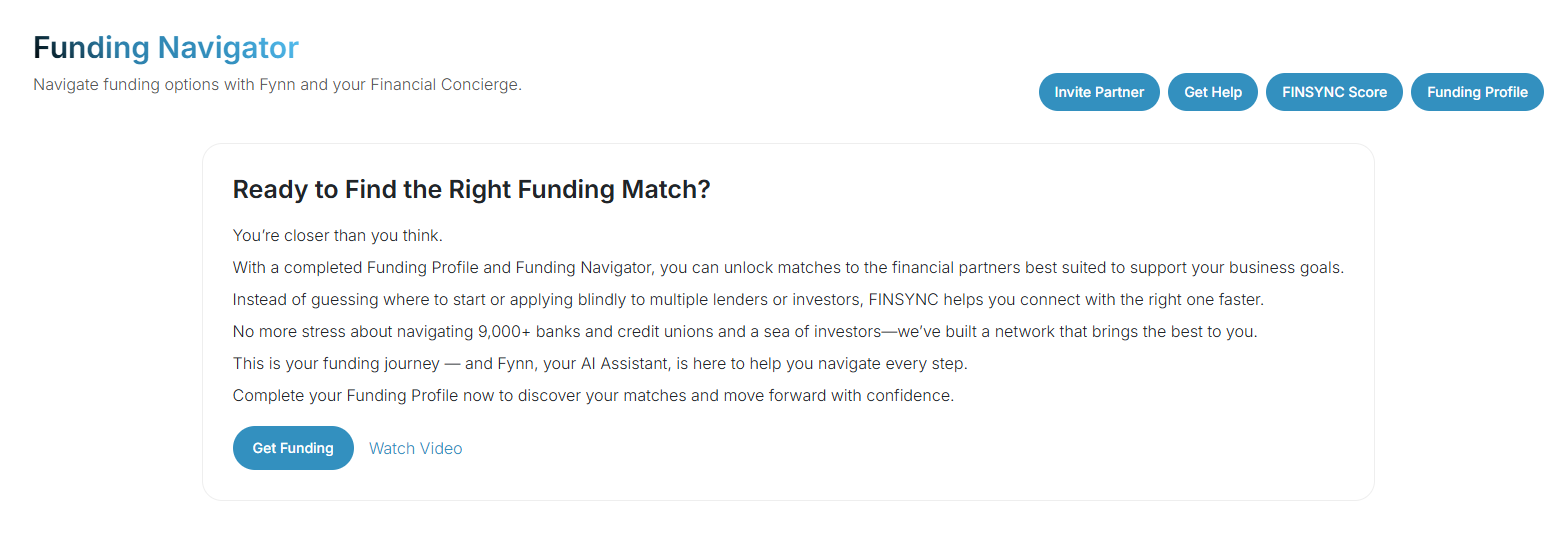Click the Invite Partner button

[x=1099, y=92]
